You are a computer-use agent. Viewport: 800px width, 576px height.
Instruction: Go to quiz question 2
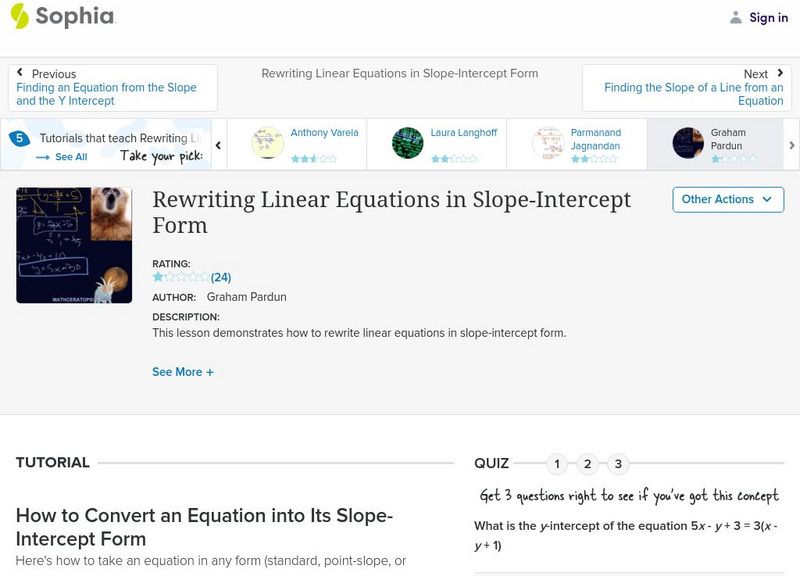coord(588,464)
